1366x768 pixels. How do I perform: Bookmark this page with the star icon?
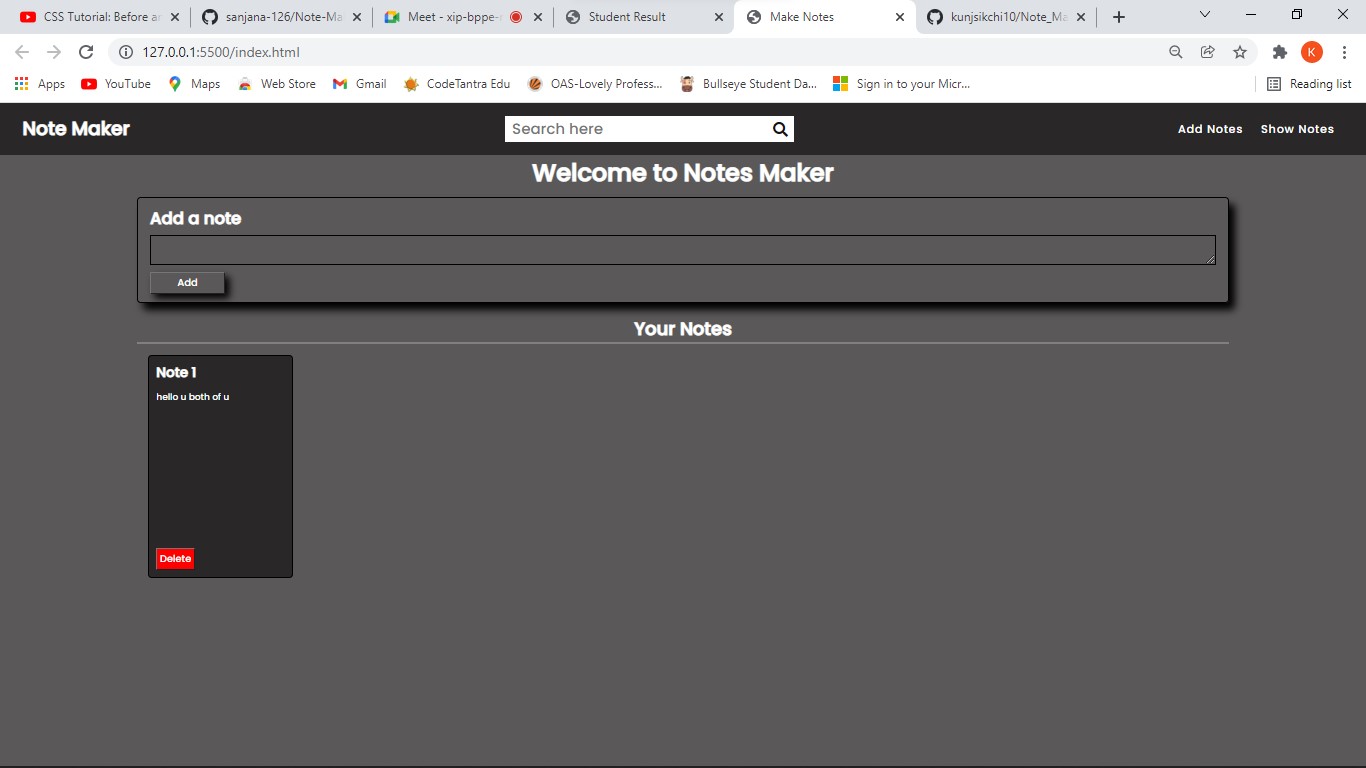pyautogui.click(x=1240, y=52)
